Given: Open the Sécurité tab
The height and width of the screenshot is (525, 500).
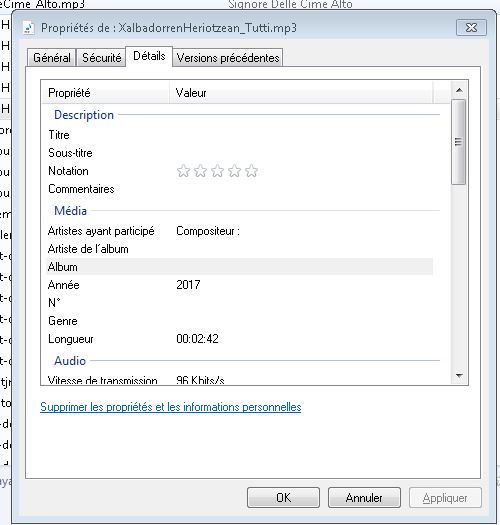Looking at the screenshot, I should pyautogui.click(x=101, y=58).
